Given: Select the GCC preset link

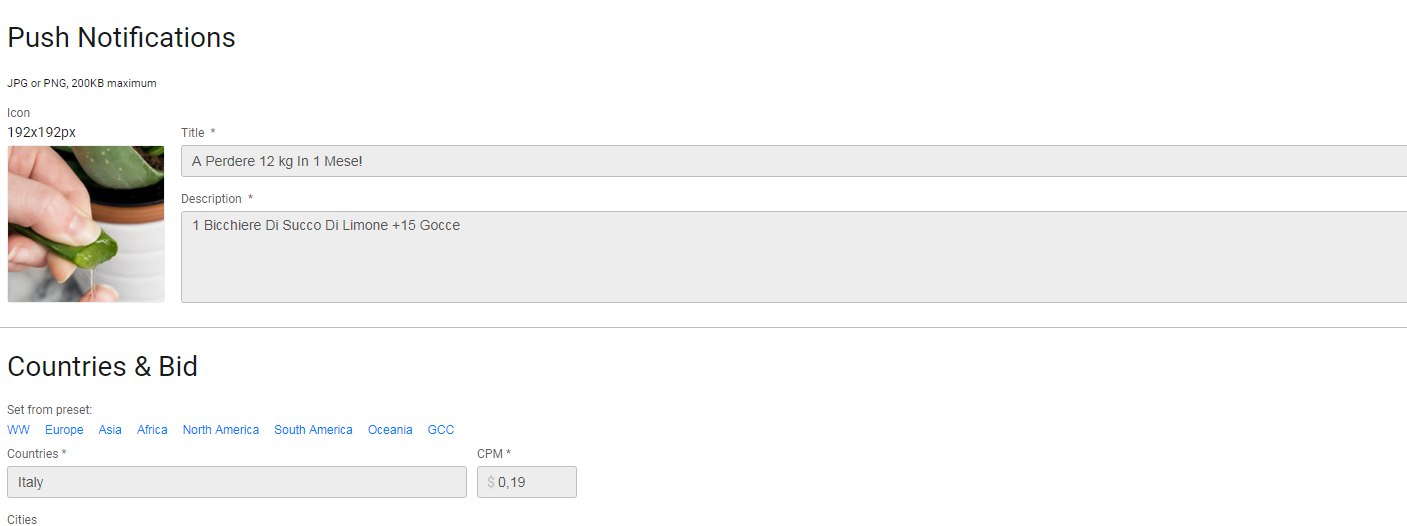Looking at the screenshot, I should click(x=441, y=430).
